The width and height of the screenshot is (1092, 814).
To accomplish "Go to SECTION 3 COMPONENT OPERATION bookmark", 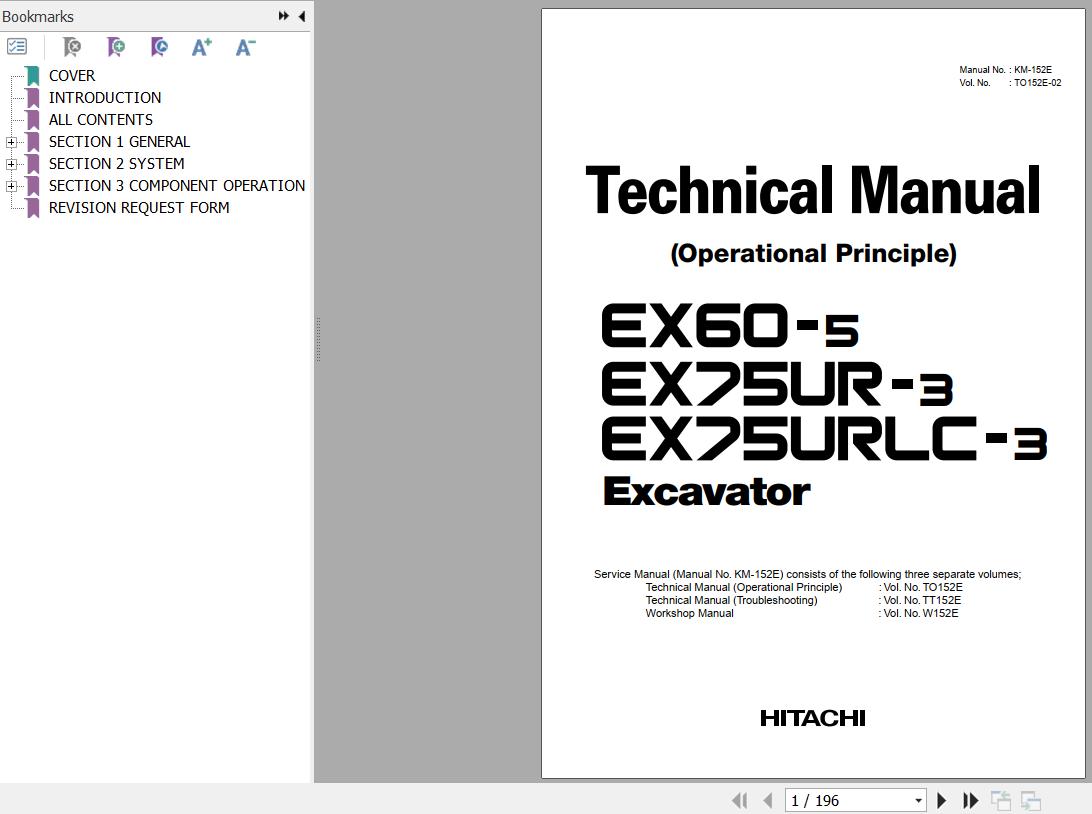I will [x=177, y=186].
